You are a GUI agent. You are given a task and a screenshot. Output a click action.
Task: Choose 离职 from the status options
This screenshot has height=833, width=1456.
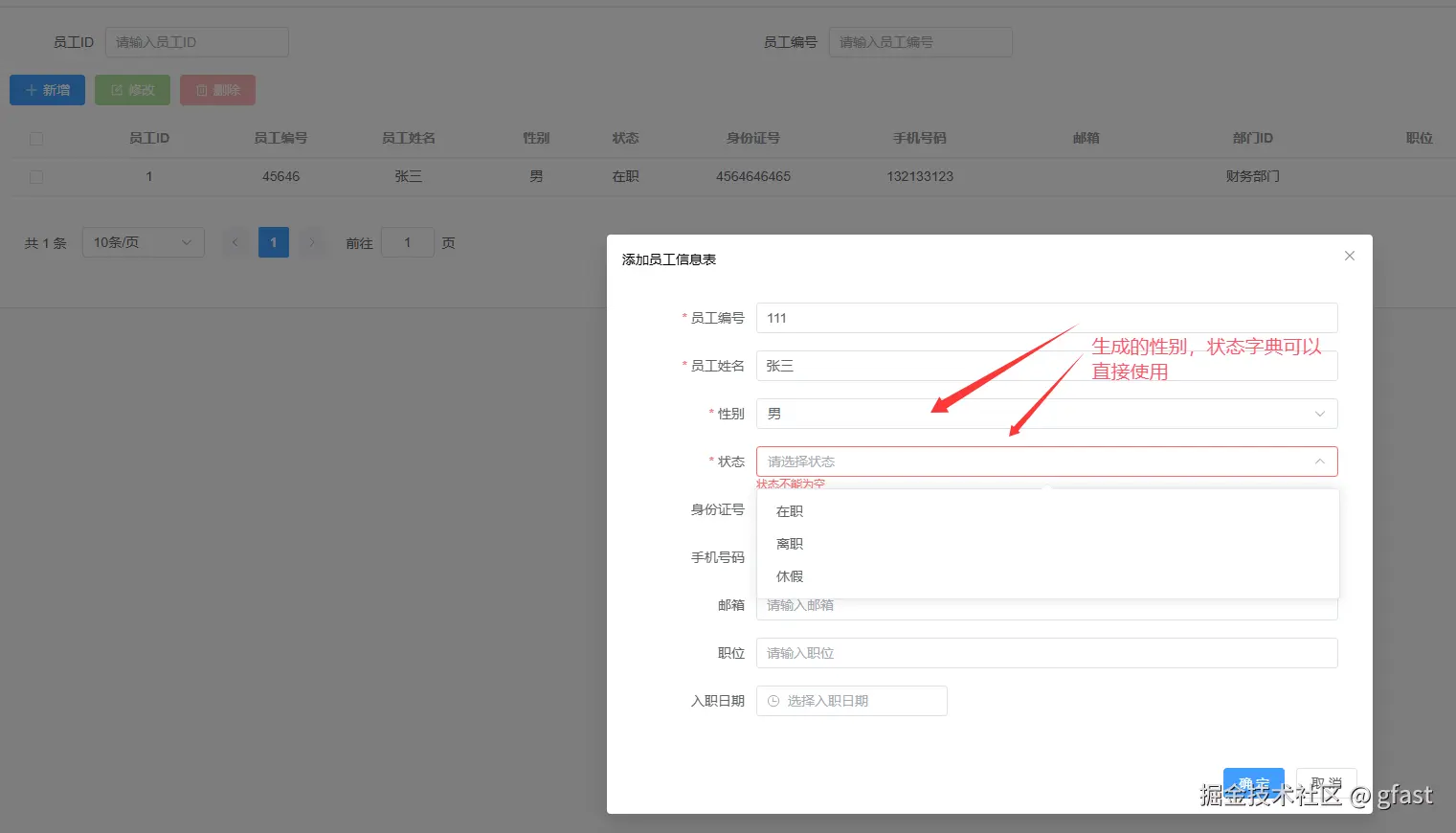coord(1047,544)
